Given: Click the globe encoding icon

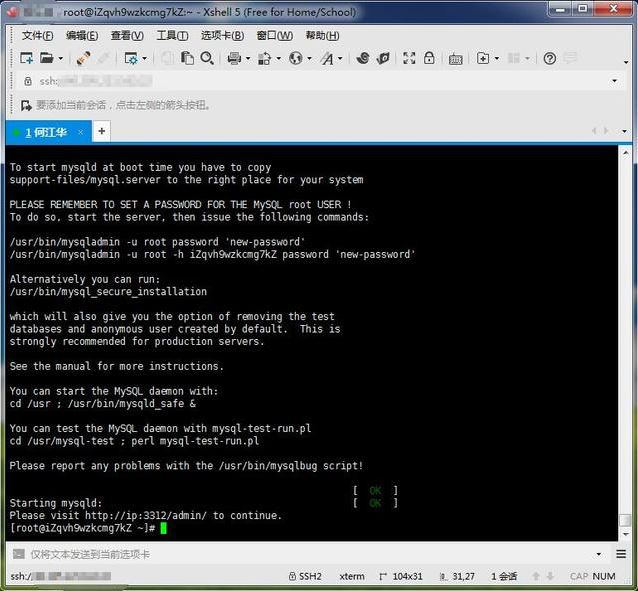Looking at the screenshot, I should (296, 58).
